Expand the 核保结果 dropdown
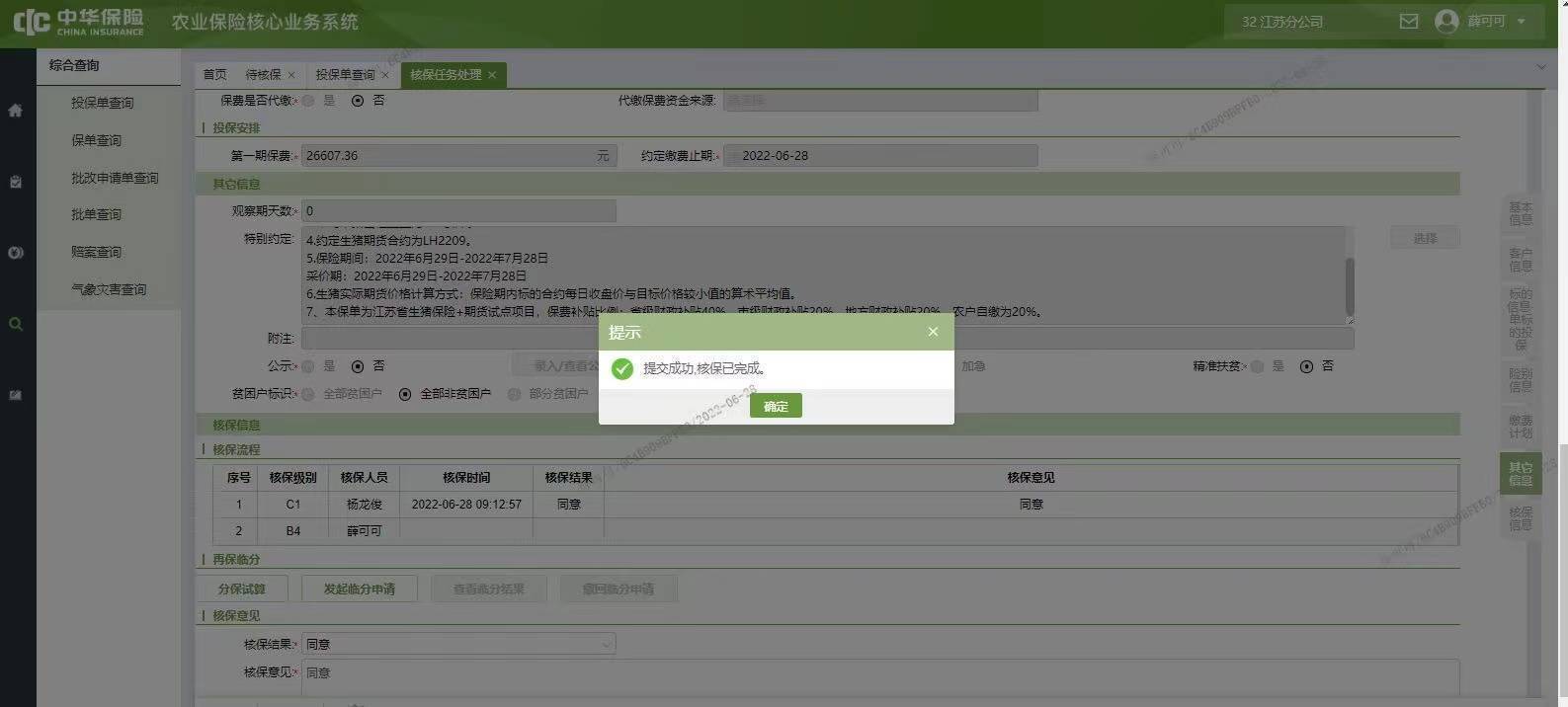1568x707 pixels. [606, 644]
